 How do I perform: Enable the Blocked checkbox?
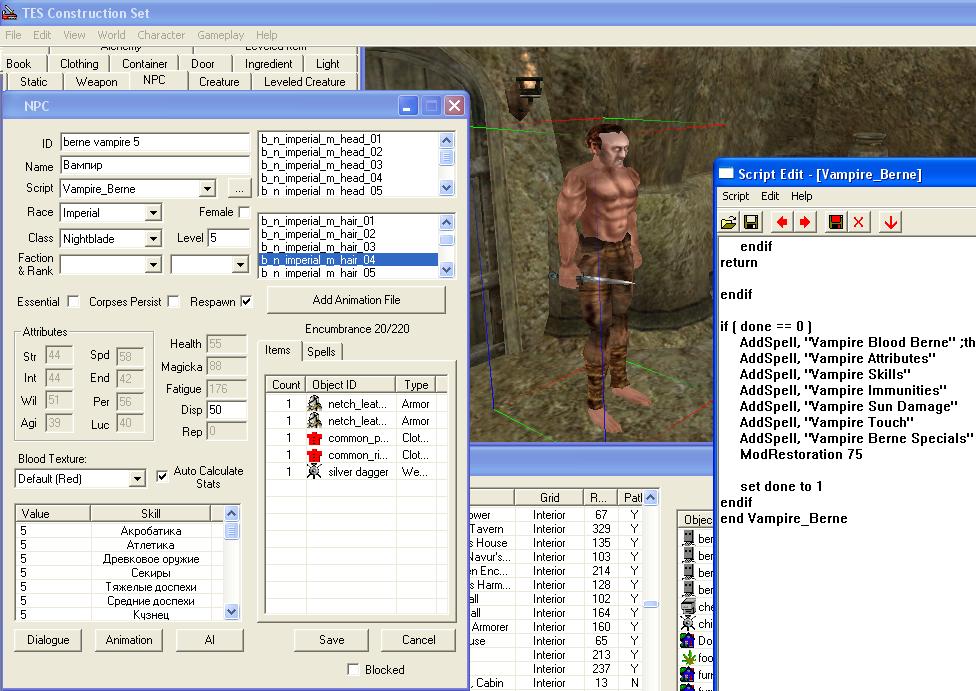click(353, 669)
